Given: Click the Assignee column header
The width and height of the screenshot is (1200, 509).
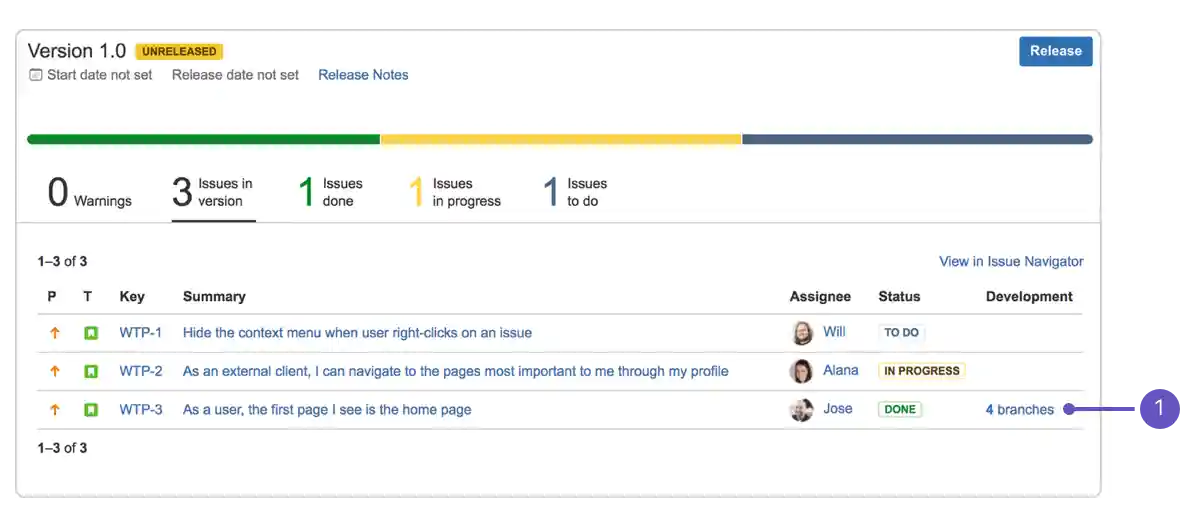Looking at the screenshot, I should pyautogui.click(x=820, y=296).
